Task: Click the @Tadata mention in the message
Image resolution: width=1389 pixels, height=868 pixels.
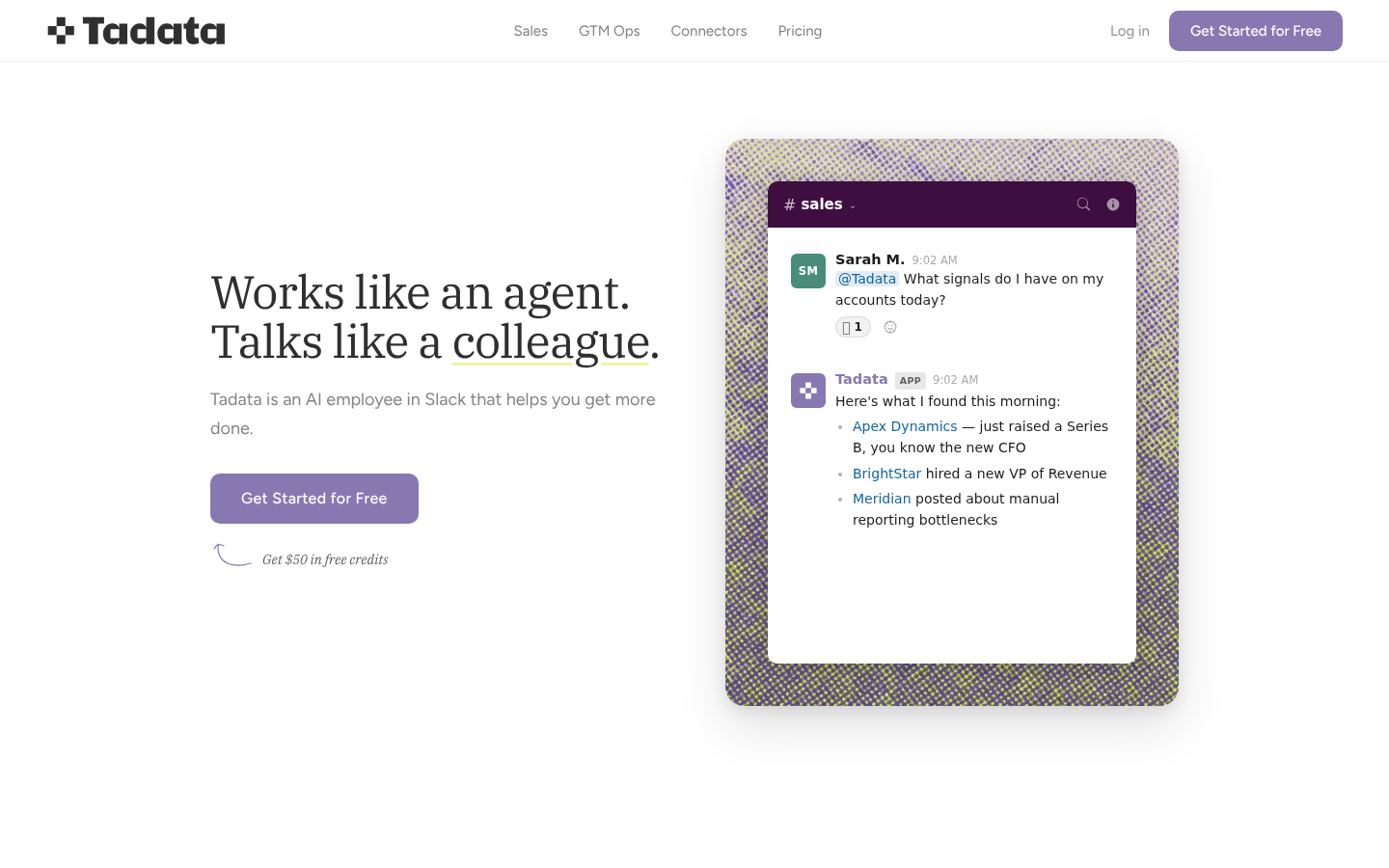Action: click(867, 279)
